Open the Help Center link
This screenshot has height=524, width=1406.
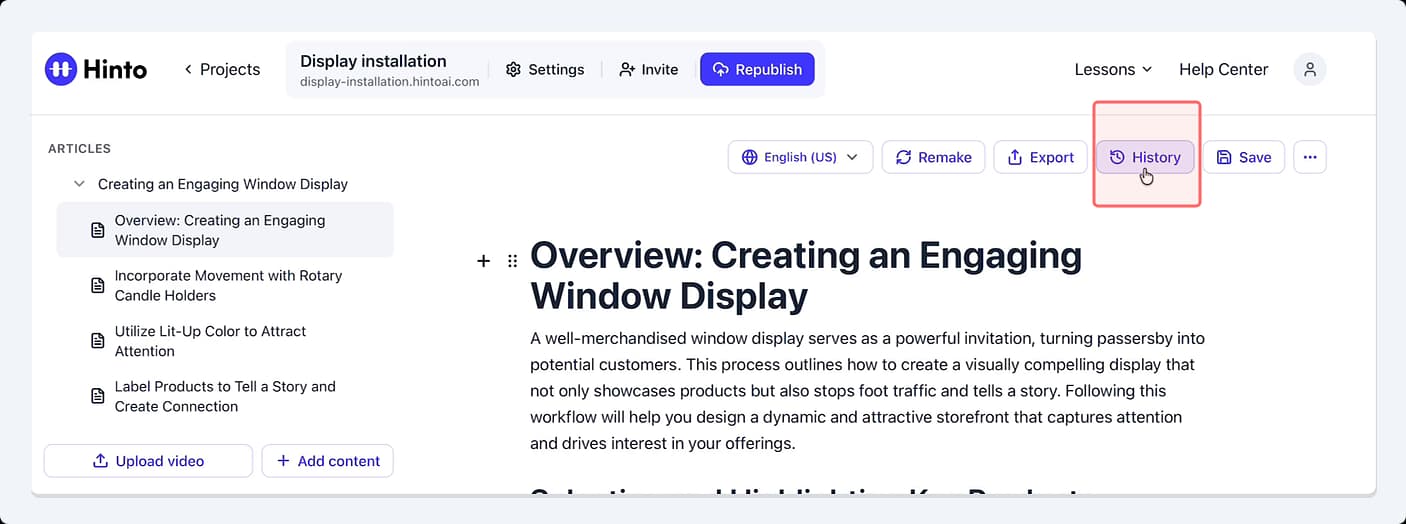(x=1223, y=69)
